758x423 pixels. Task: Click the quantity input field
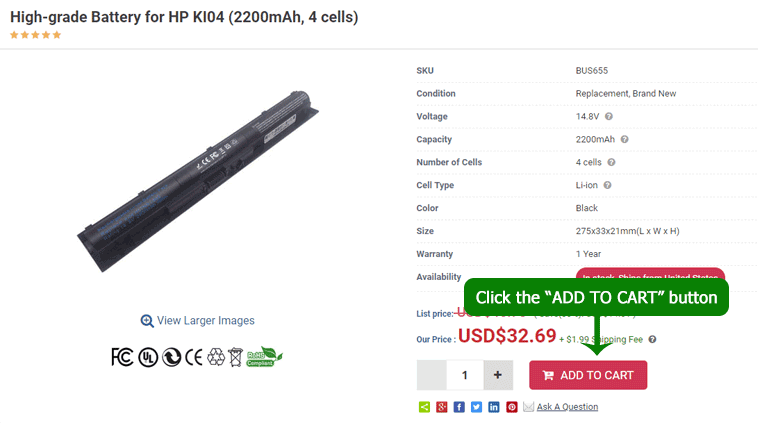click(465, 375)
